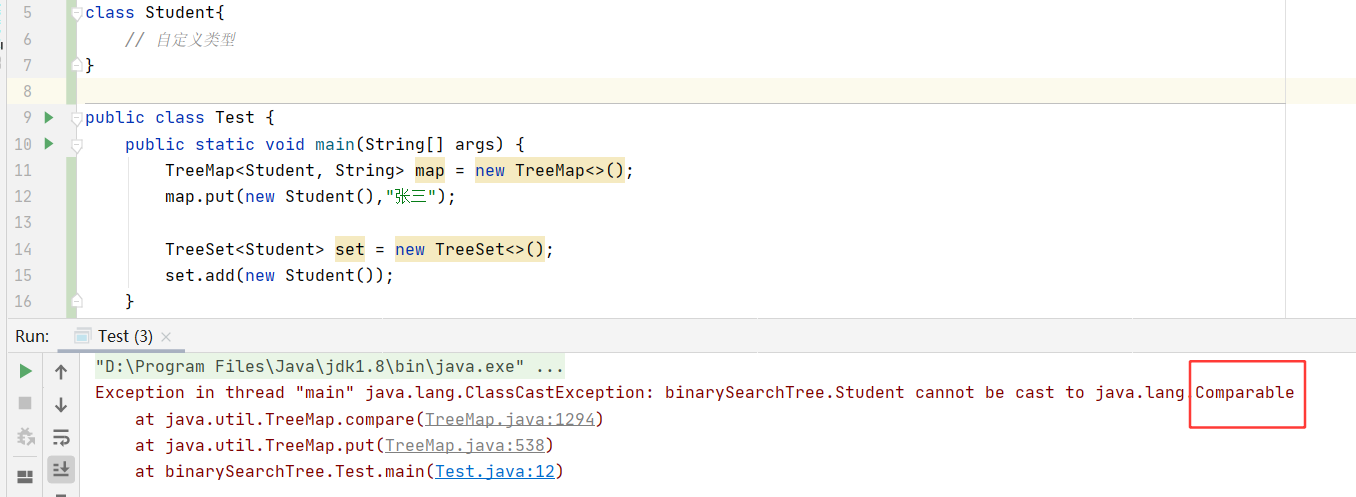Collapse the main method fold marker on line 10
Image resolution: width=1356 pixels, height=497 pixels.
77,144
